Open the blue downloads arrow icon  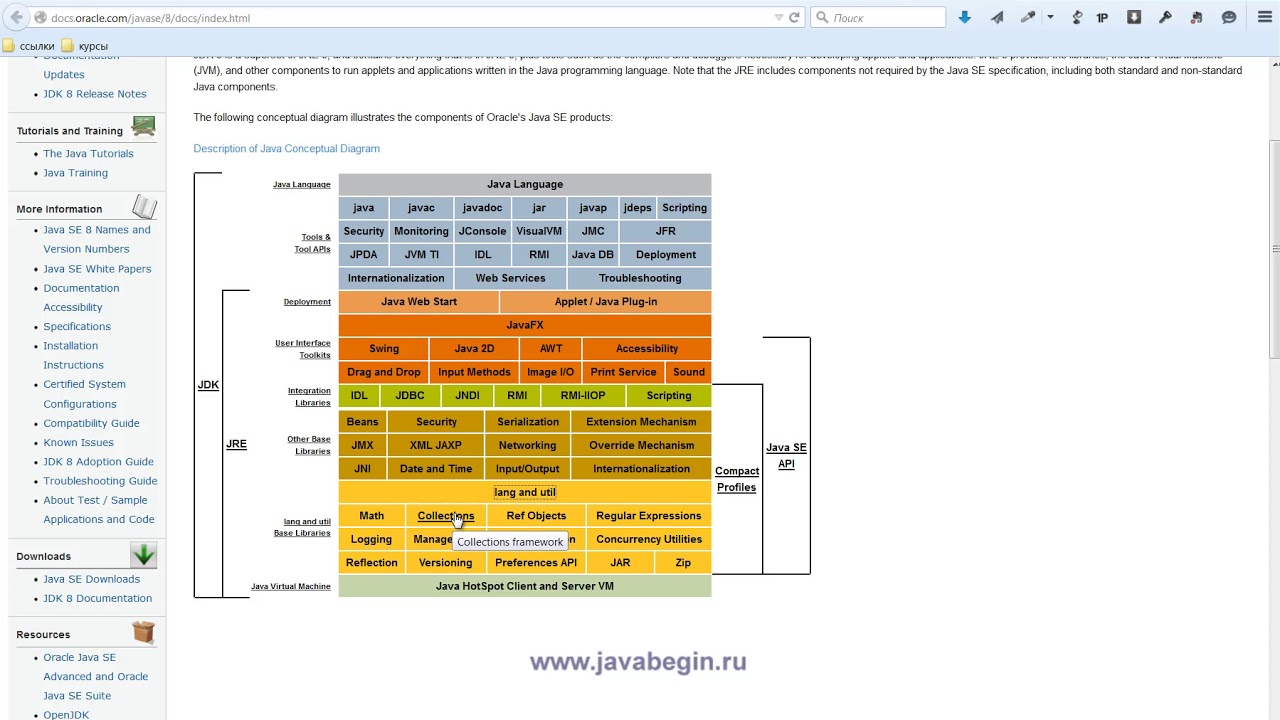pos(964,17)
